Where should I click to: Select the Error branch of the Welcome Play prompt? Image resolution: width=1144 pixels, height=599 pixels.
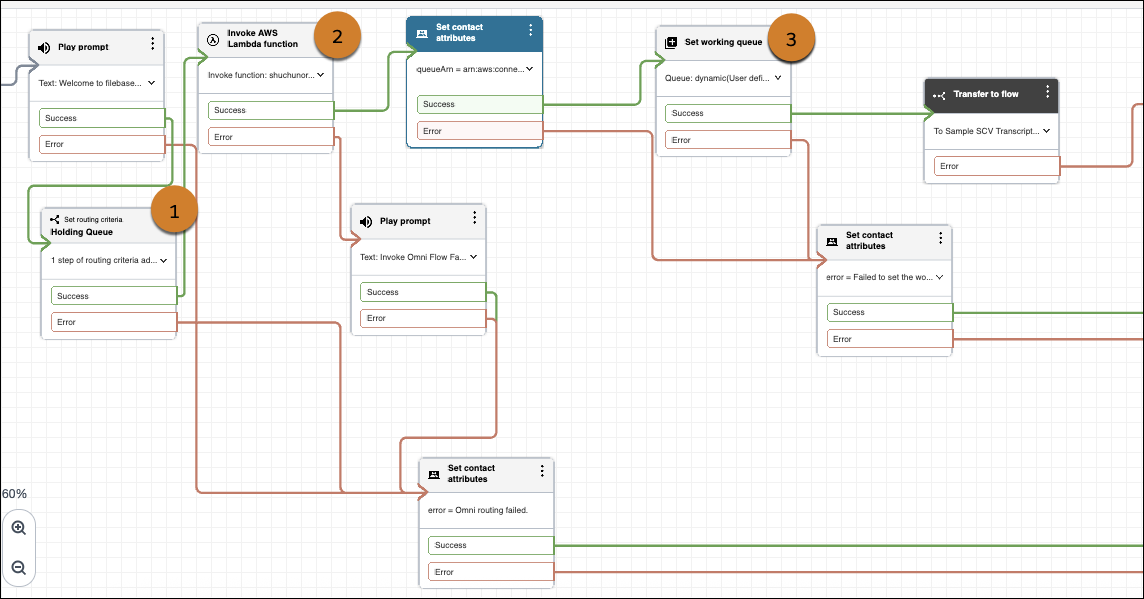point(102,144)
